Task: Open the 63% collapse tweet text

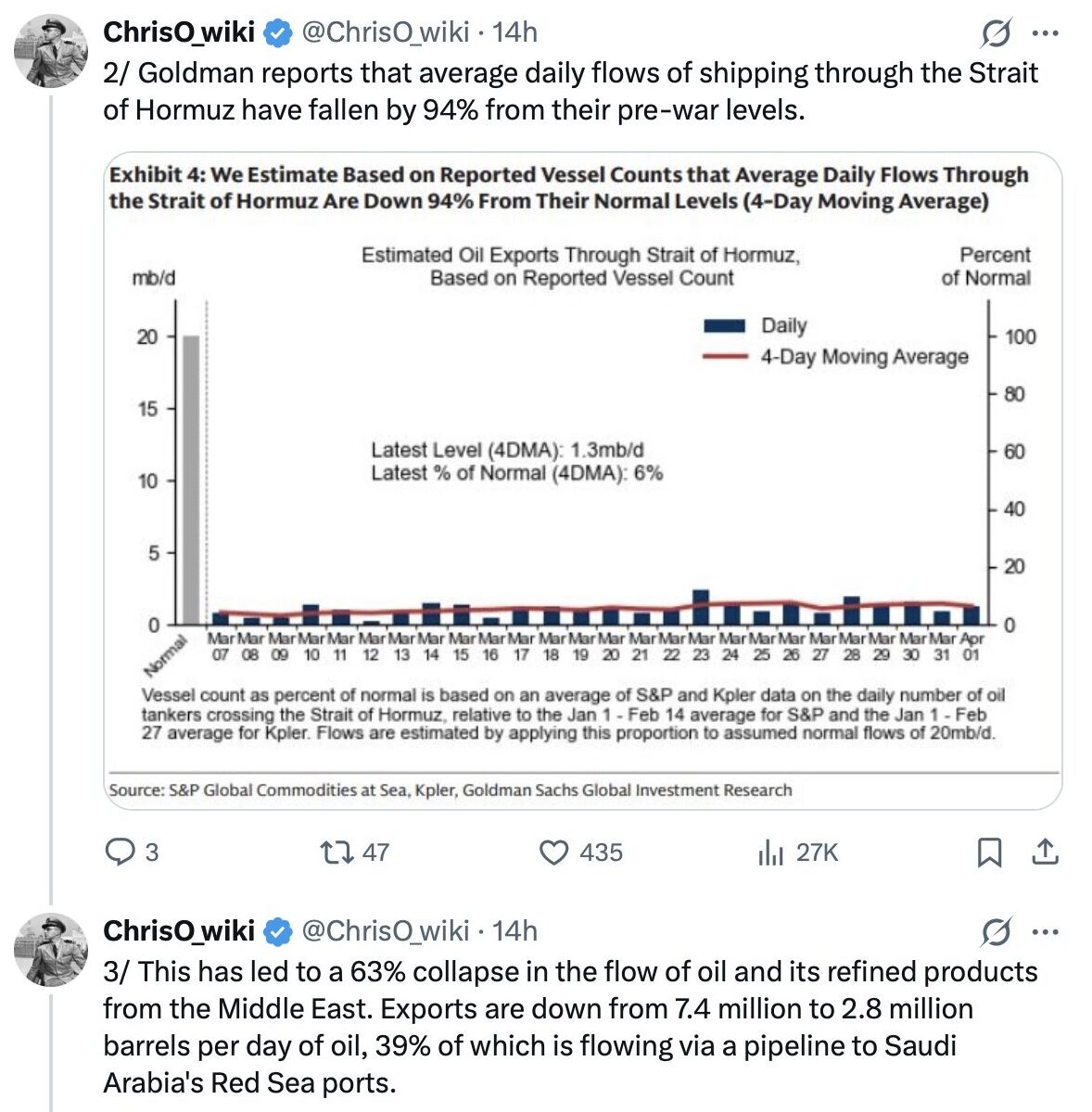Action: pyautogui.click(x=570, y=1027)
